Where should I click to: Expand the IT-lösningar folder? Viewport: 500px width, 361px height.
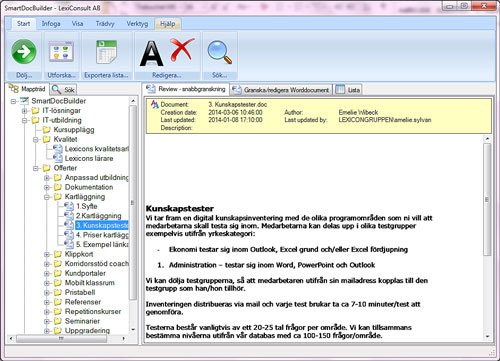pyautogui.click(x=25, y=111)
